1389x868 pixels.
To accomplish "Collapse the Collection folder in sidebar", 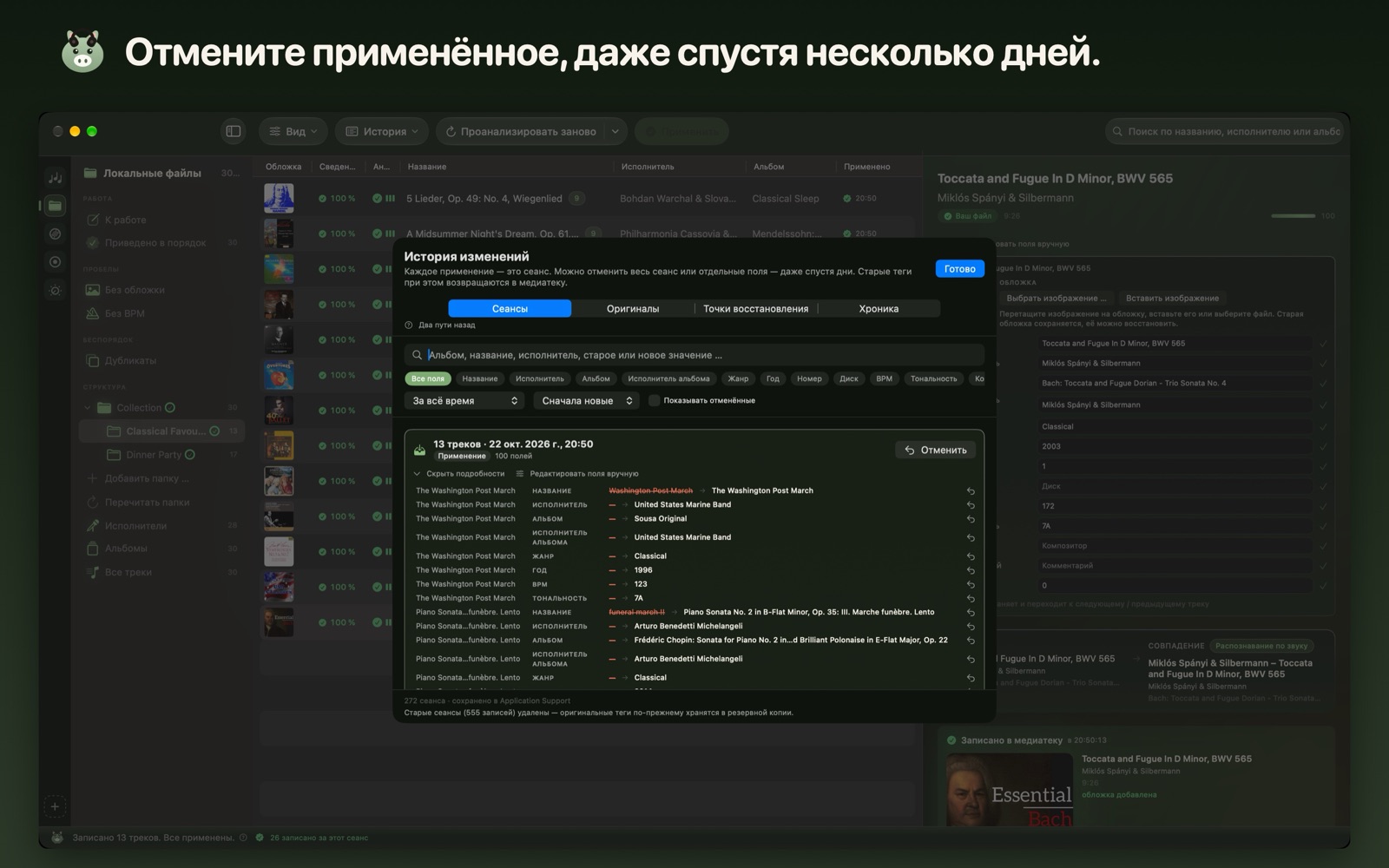I will click(x=88, y=408).
